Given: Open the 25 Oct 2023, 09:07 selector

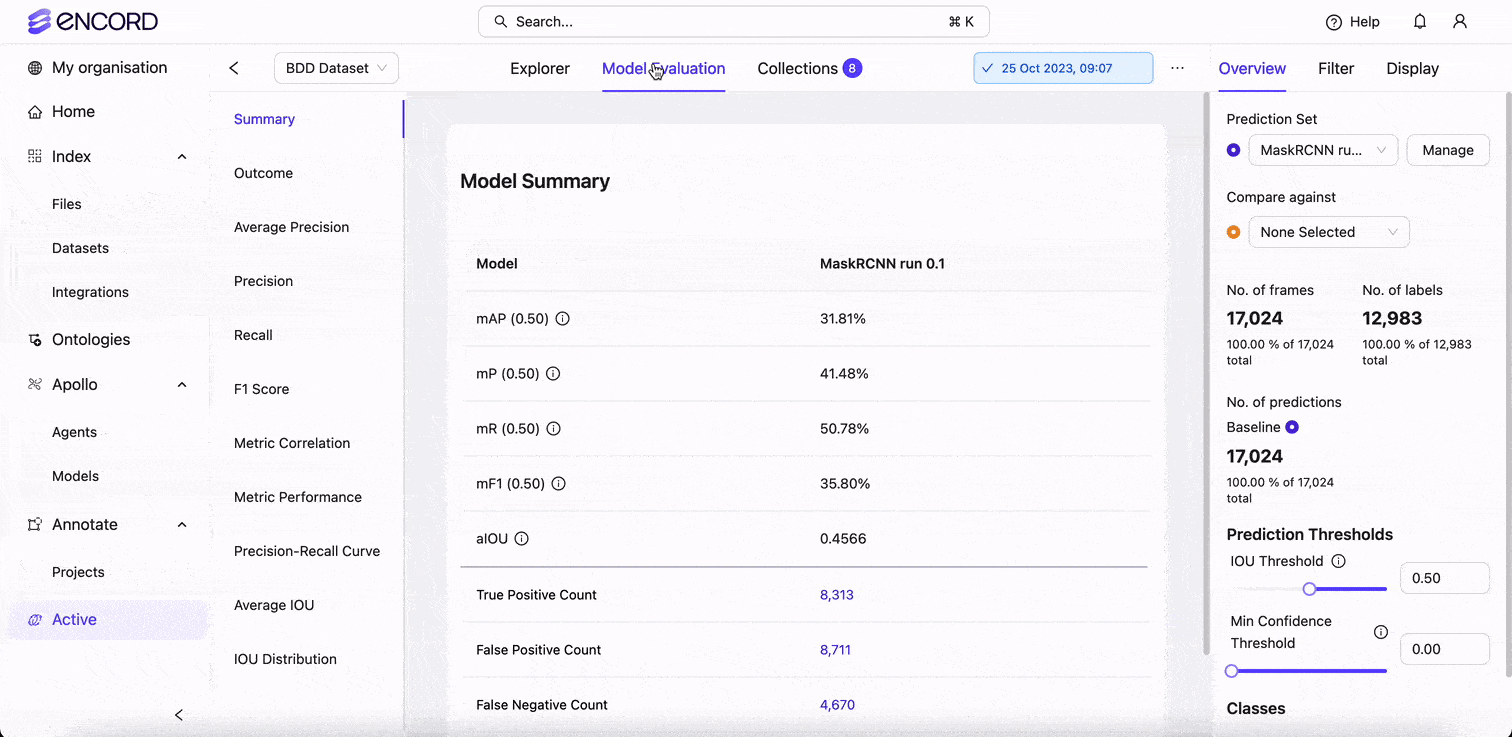Looking at the screenshot, I should [x=1063, y=68].
